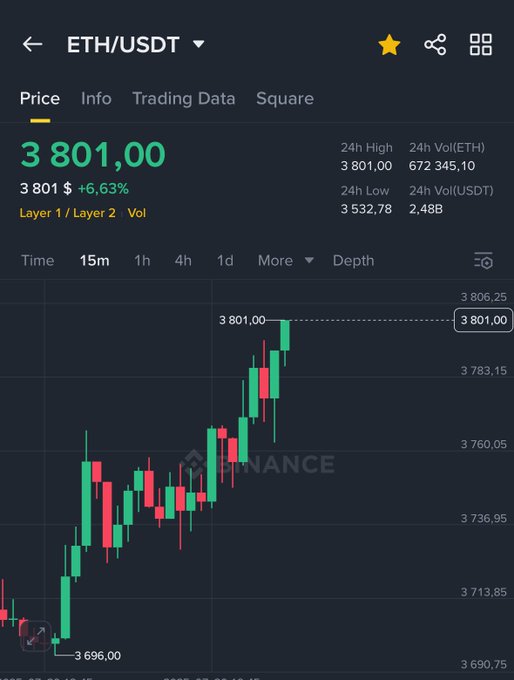
Task: Open the share icon
Action: [435, 45]
